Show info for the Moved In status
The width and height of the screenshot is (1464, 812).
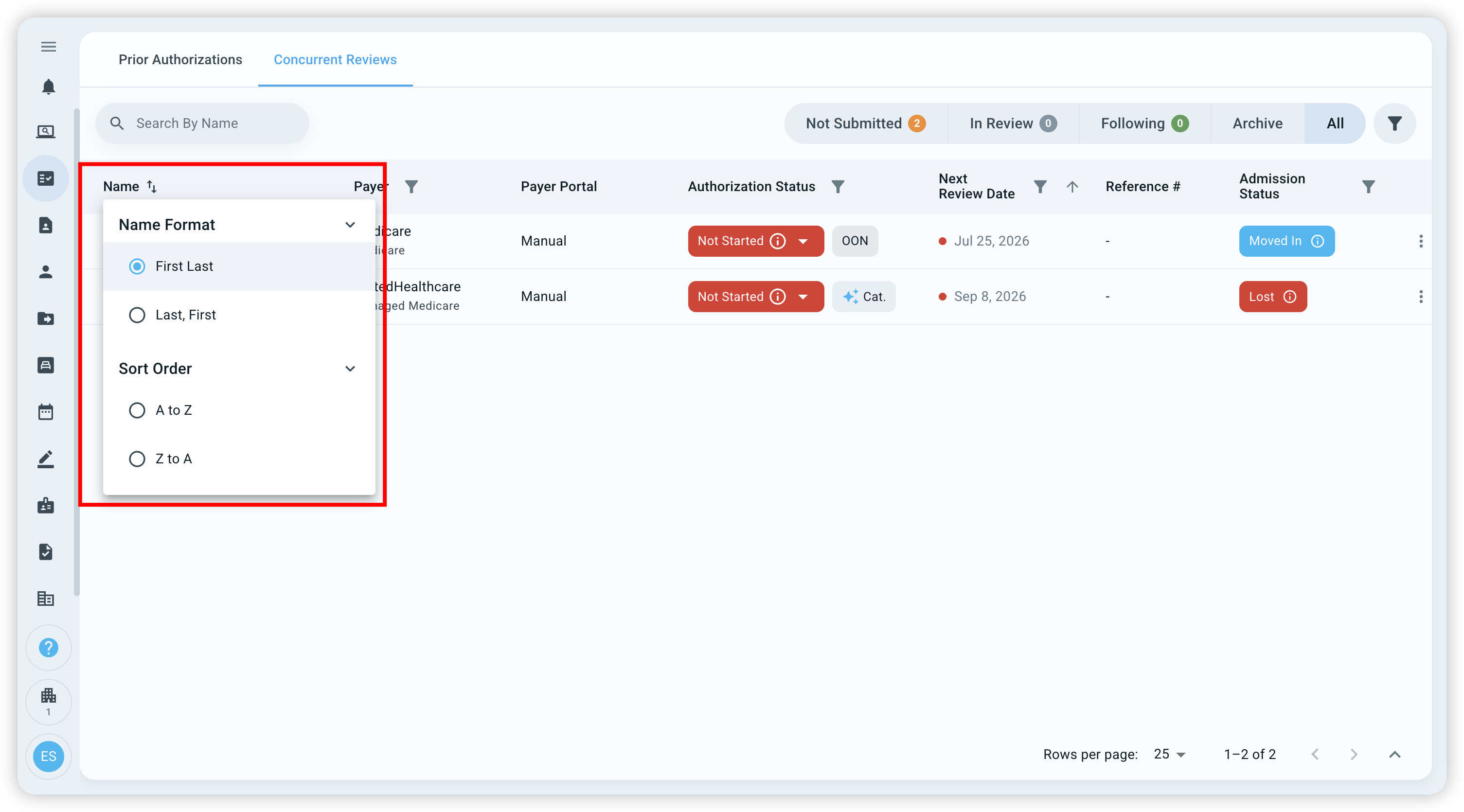1318,241
